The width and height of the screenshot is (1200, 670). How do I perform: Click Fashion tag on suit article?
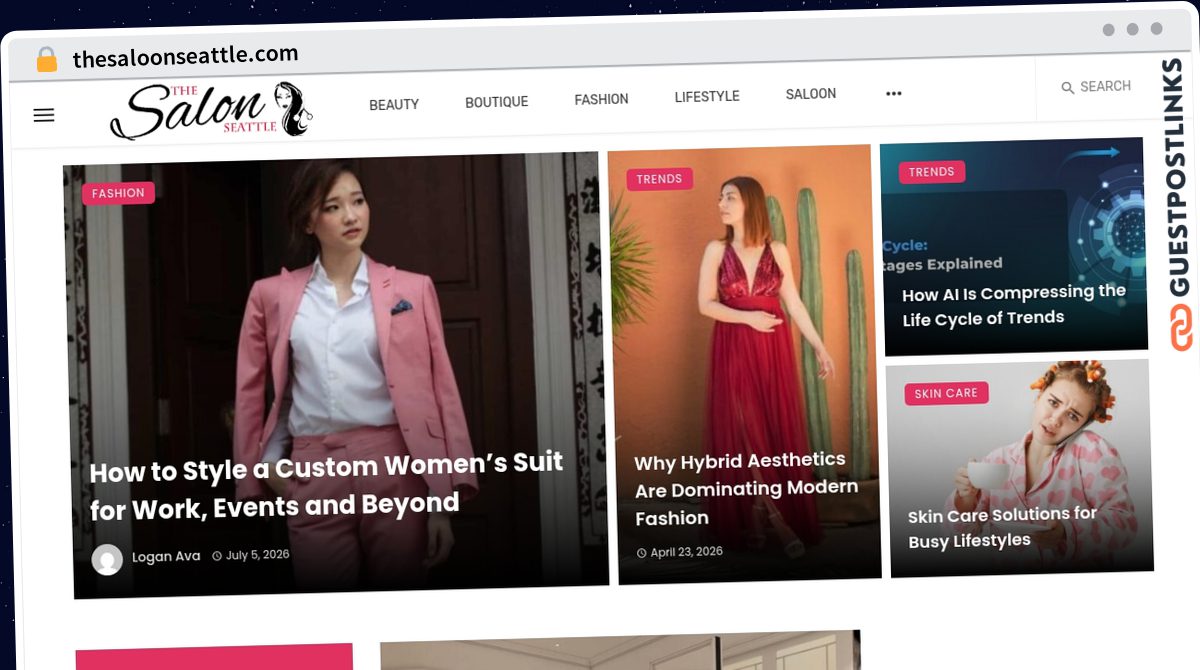(118, 193)
